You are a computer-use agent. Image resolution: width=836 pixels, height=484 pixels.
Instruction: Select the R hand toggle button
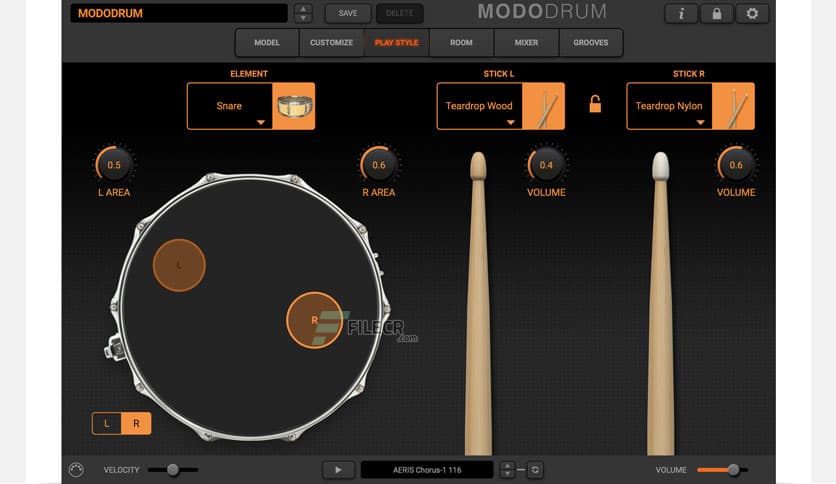pos(136,424)
